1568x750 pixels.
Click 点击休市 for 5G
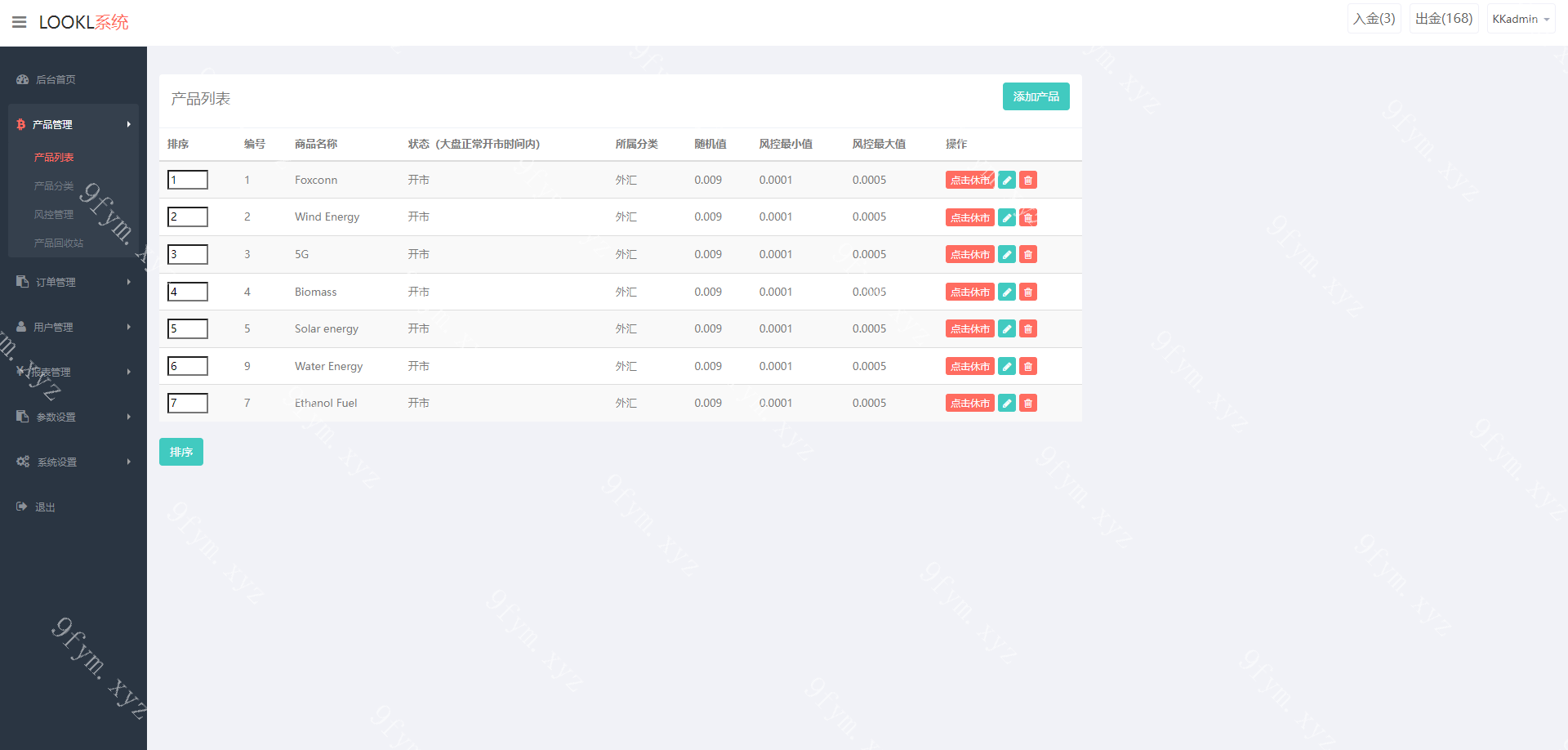(x=970, y=254)
